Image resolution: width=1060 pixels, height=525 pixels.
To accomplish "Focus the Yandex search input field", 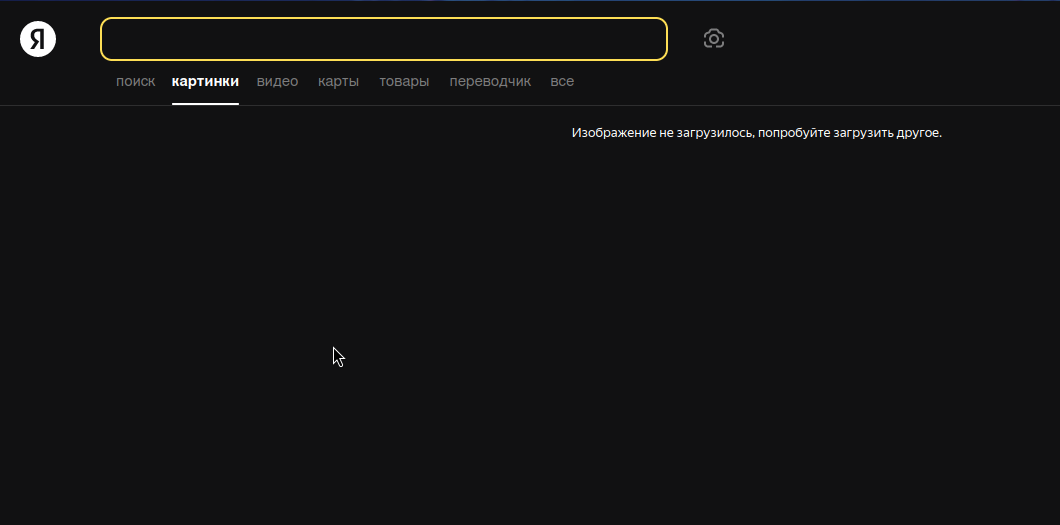I will coord(384,39).
